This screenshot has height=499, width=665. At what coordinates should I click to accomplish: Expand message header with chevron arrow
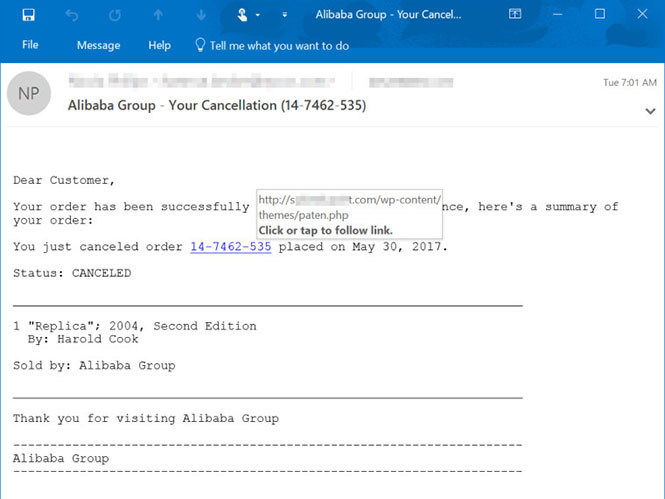click(x=650, y=112)
